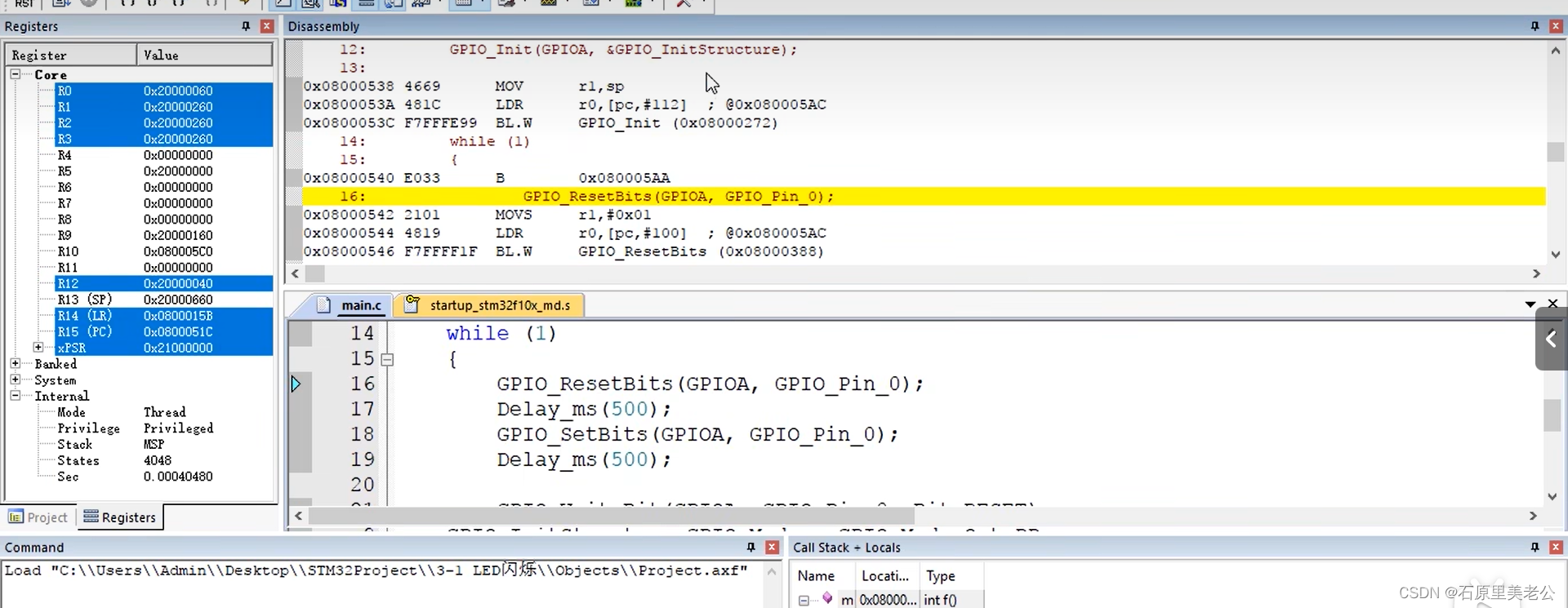
Task: Click the States value 4048
Action: coord(158,461)
